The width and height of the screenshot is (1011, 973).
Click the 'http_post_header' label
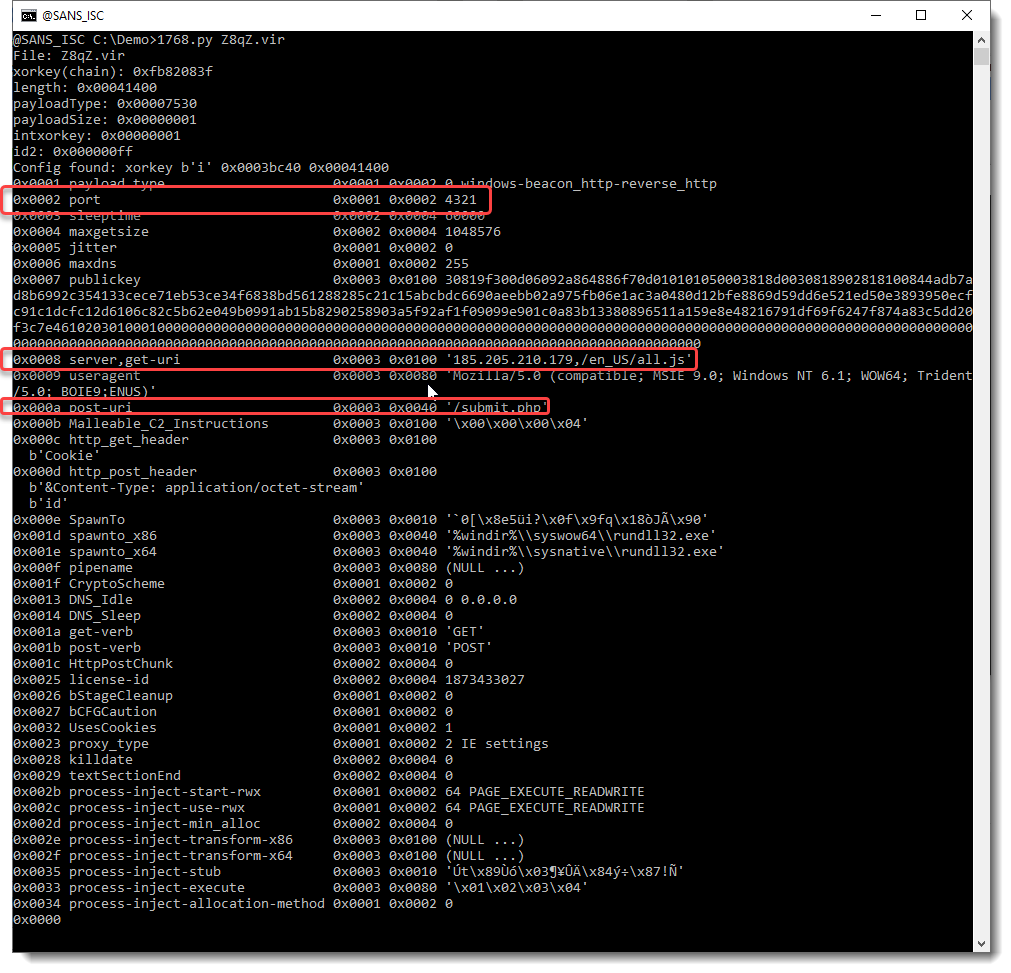133,472
